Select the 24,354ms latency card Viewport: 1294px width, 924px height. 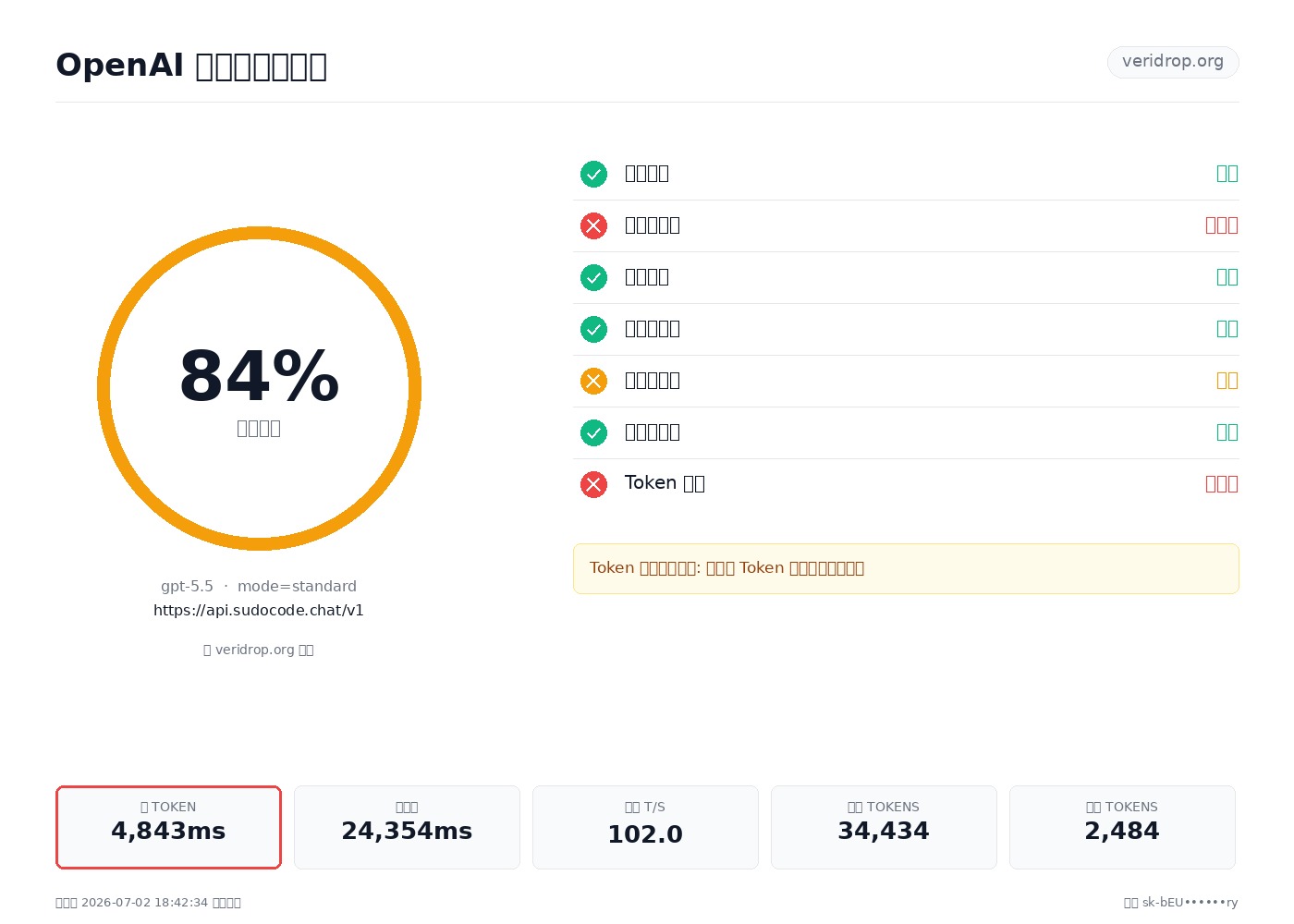407,827
